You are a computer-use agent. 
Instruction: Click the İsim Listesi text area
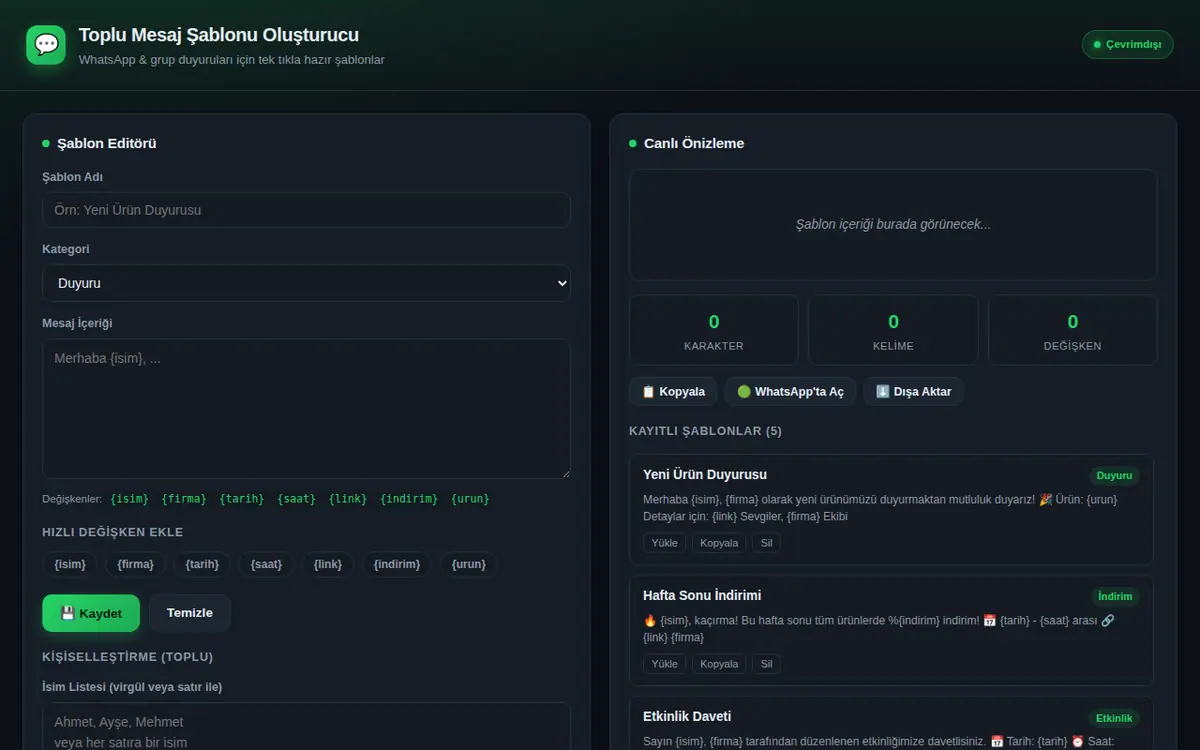click(x=306, y=727)
